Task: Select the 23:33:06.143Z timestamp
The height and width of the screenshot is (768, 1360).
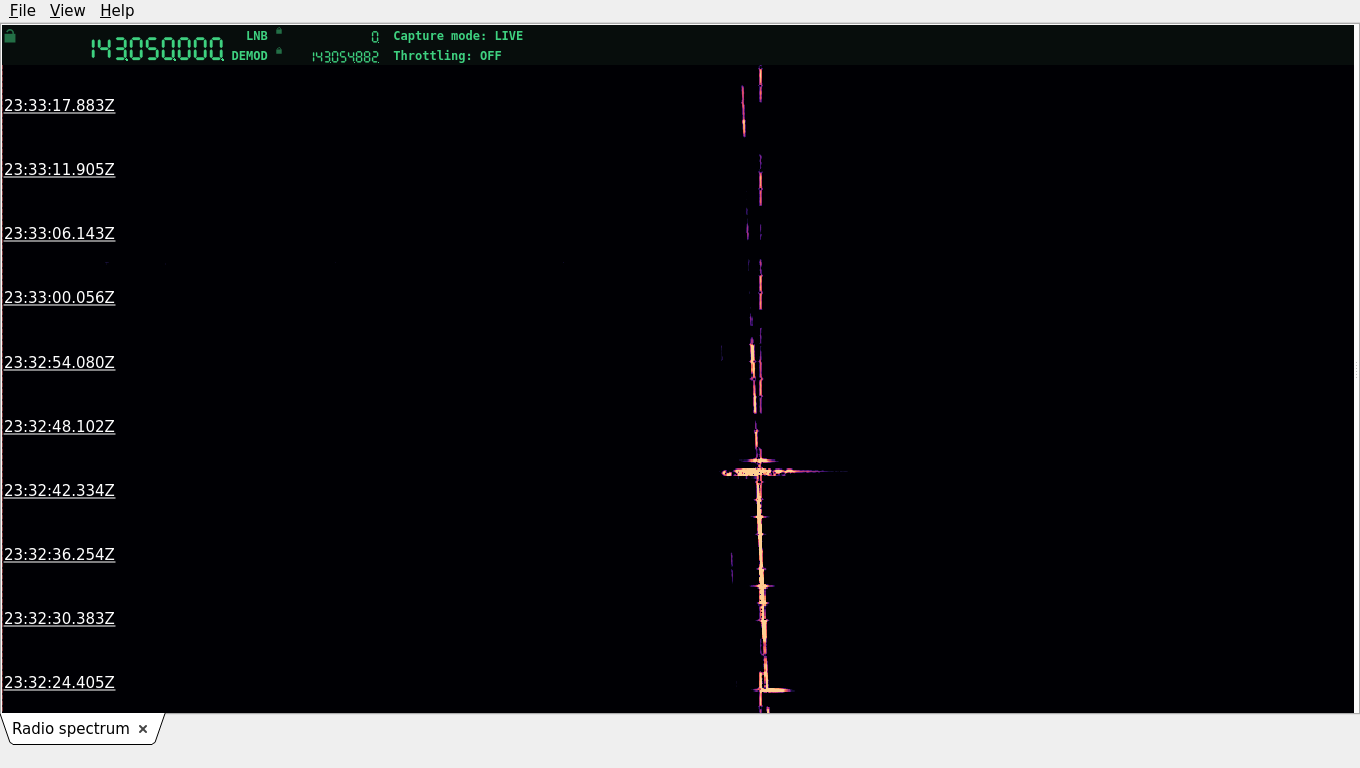Action: [59, 234]
